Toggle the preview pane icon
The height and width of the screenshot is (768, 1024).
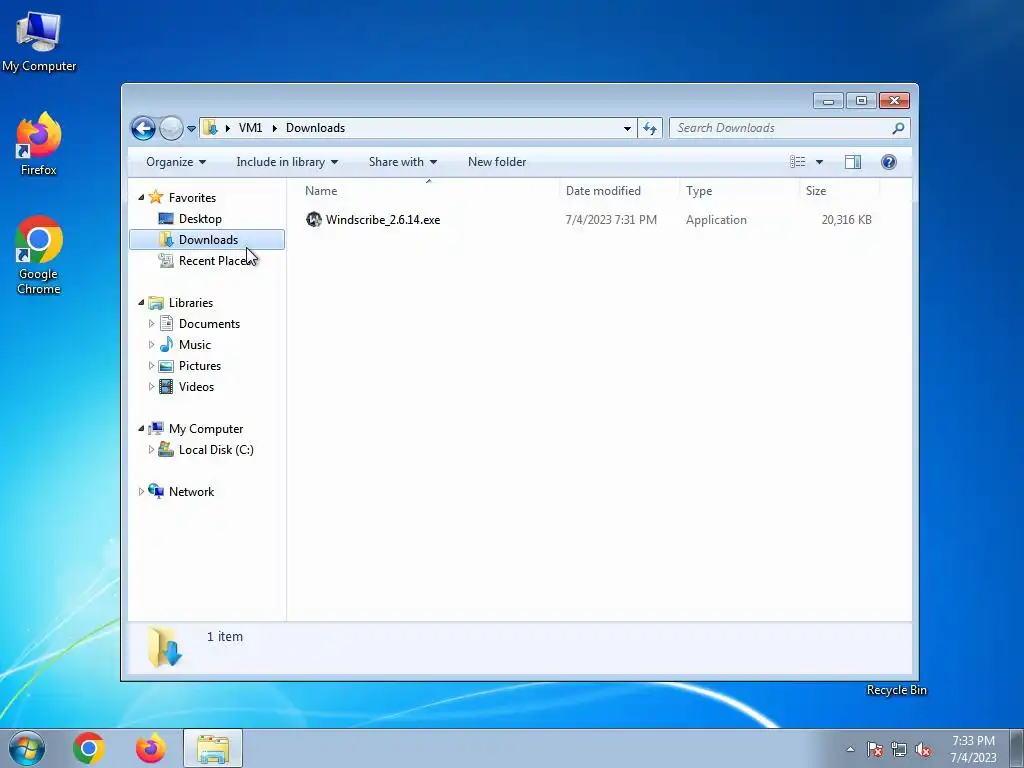point(853,162)
